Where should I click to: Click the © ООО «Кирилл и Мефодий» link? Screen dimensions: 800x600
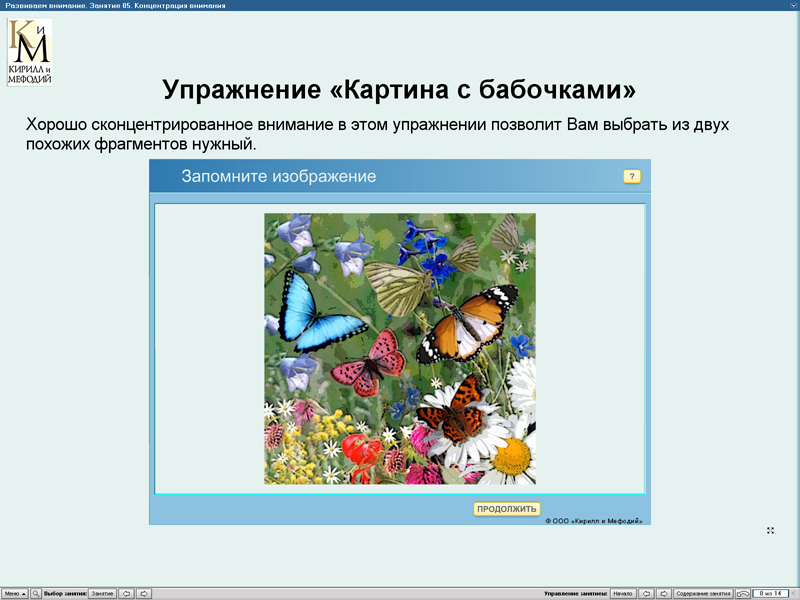594,520
